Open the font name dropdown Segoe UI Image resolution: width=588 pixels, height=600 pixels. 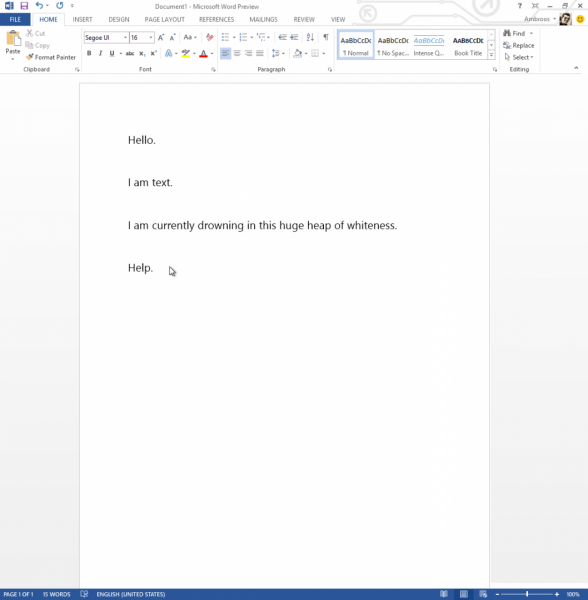[125, 38]
